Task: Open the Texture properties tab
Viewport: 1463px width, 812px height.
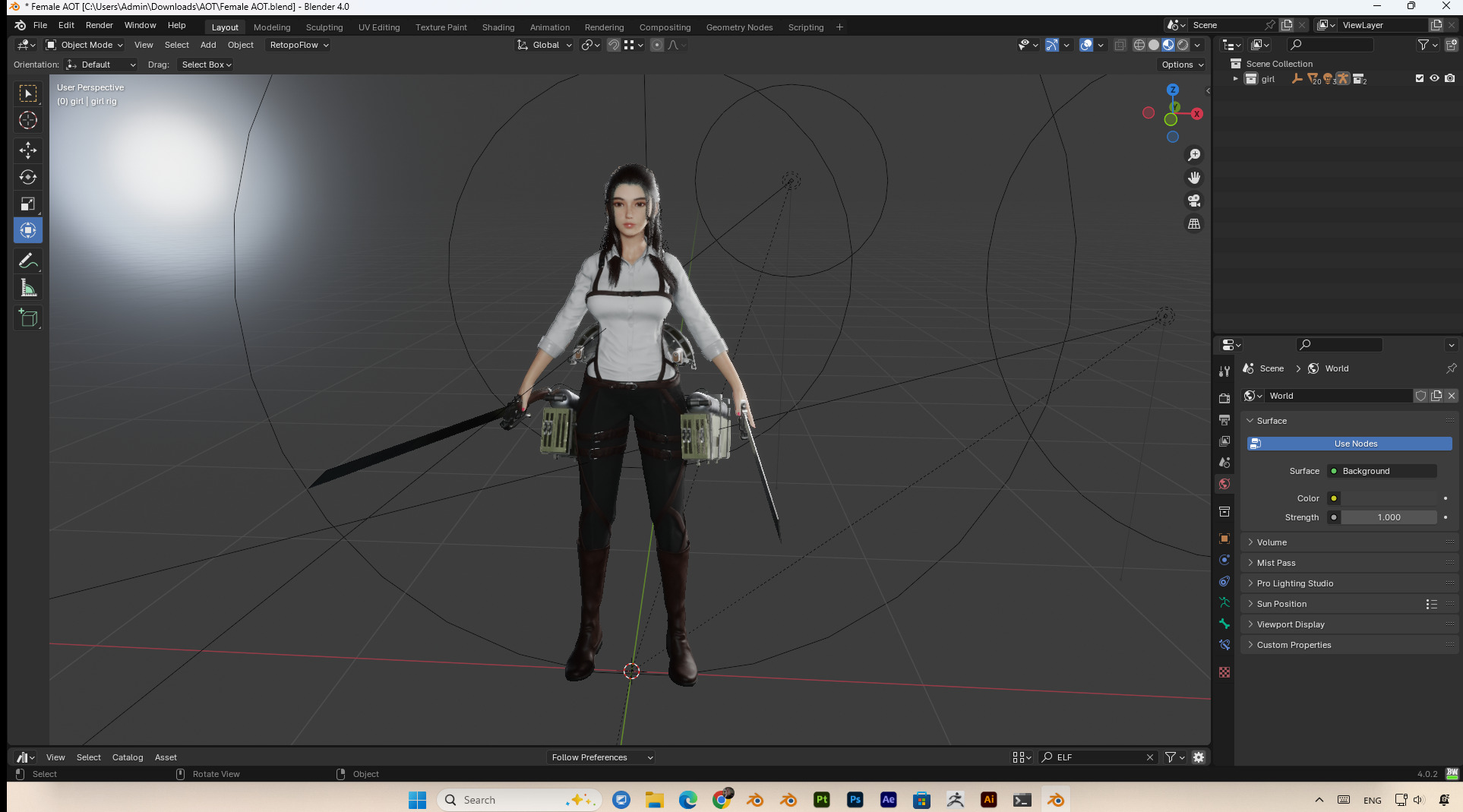Action: coord(1224,672)
